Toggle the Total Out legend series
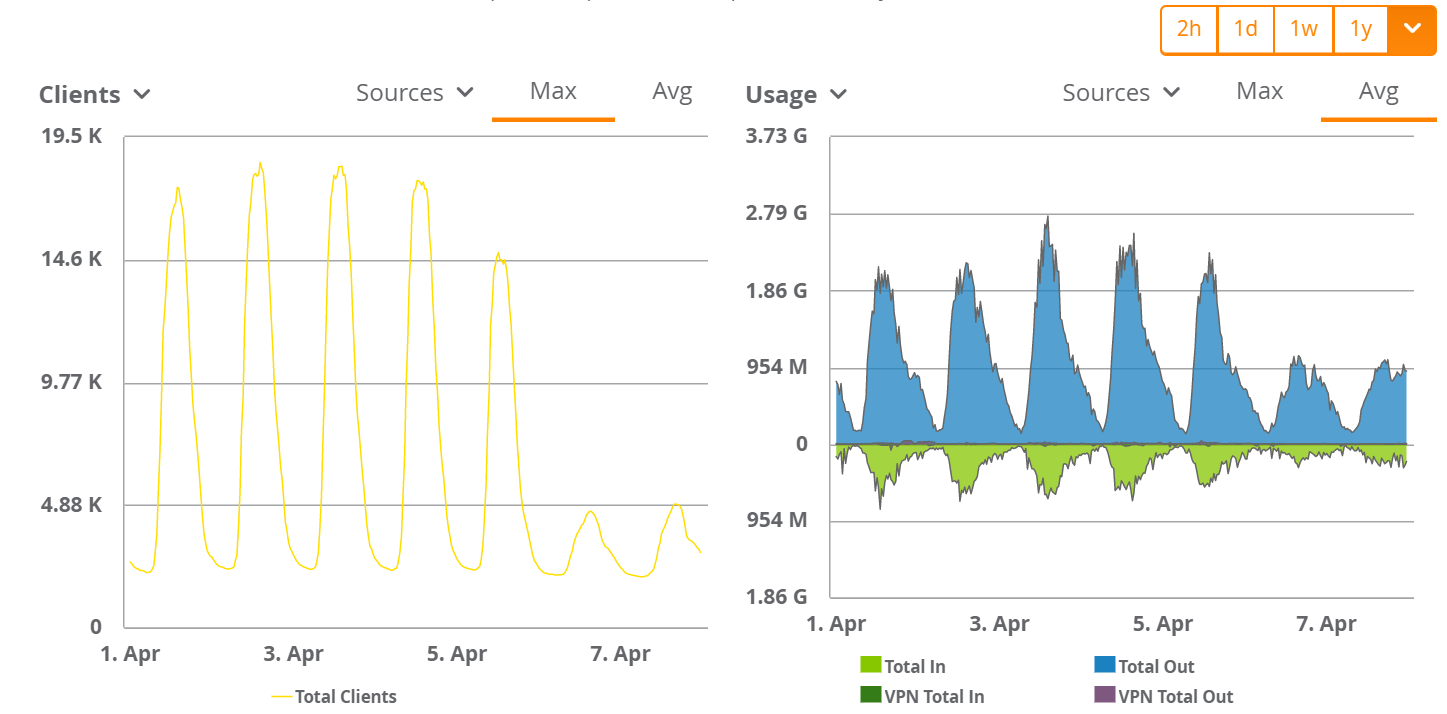This screenshot has width=1447, height=714. 1144,667
